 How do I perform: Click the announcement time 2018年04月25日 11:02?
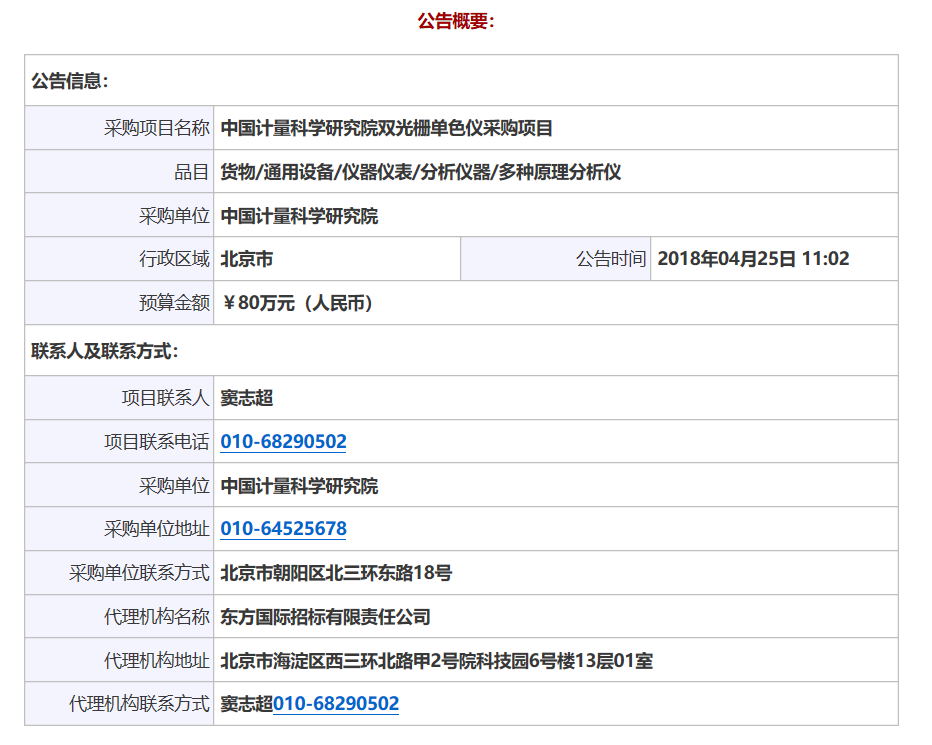pos(753,259)
